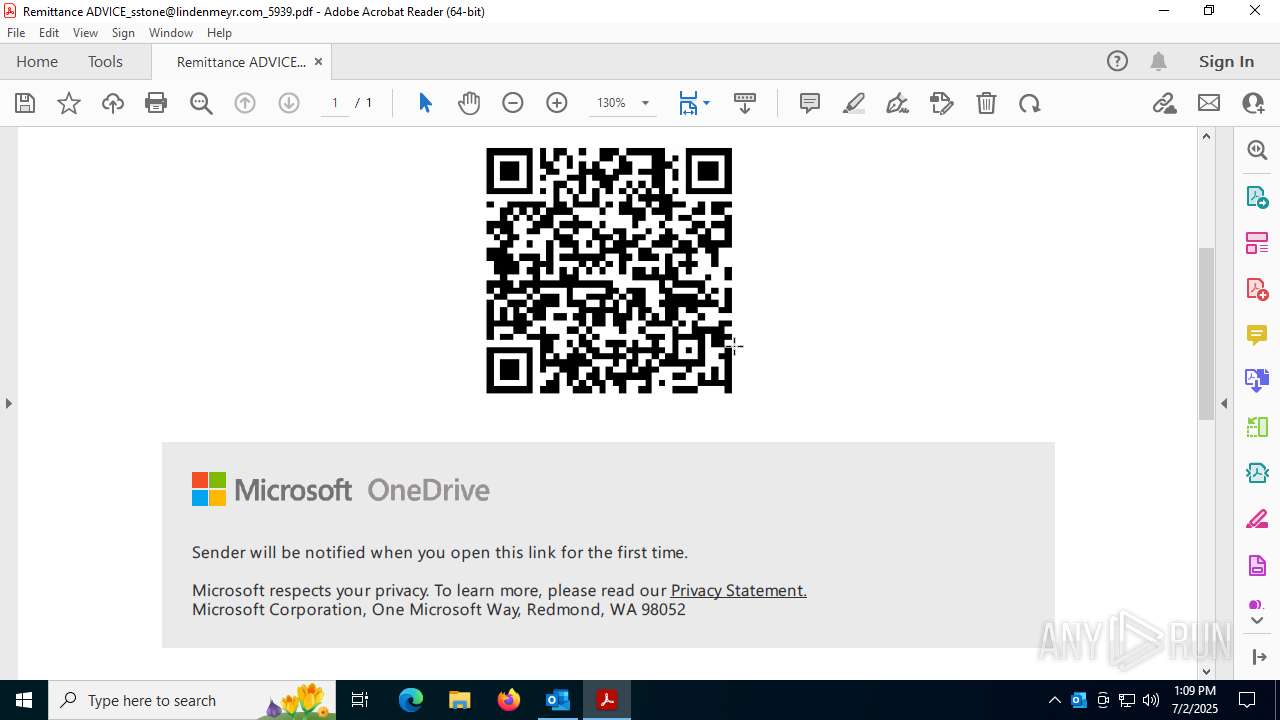1280x720 pixels.
Task: Open the pink Fill & Sign tool in right pane
Action: click(x=1257, y=520)
